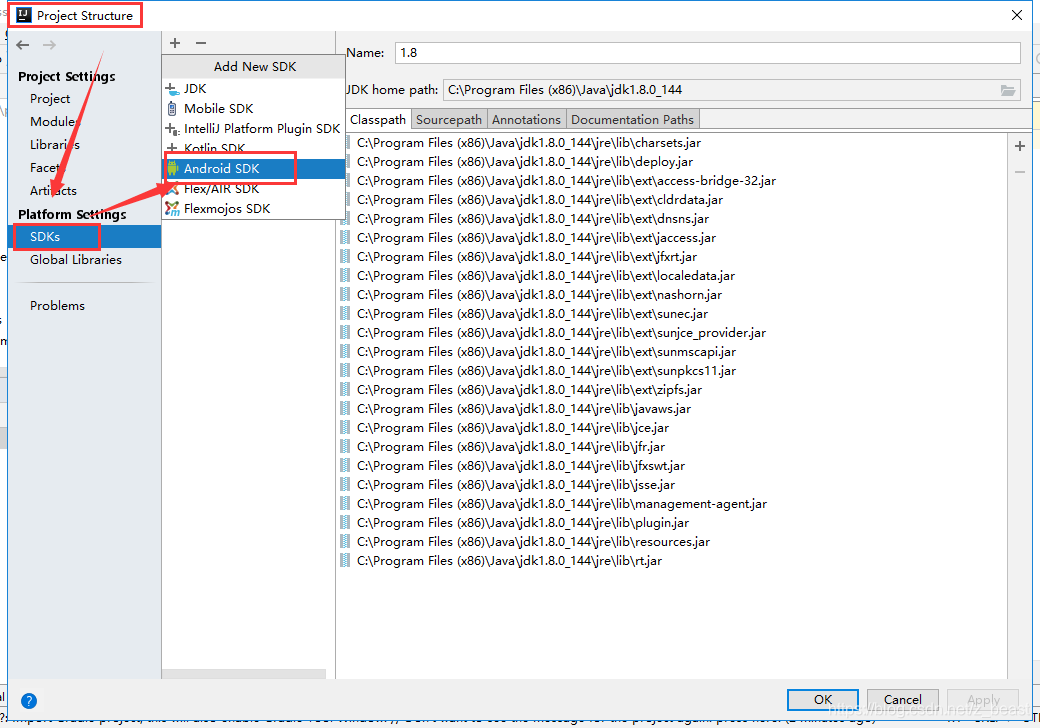This screenshot has width=1040, height=728.
Task: Open Project settings item
Action: 50,99
